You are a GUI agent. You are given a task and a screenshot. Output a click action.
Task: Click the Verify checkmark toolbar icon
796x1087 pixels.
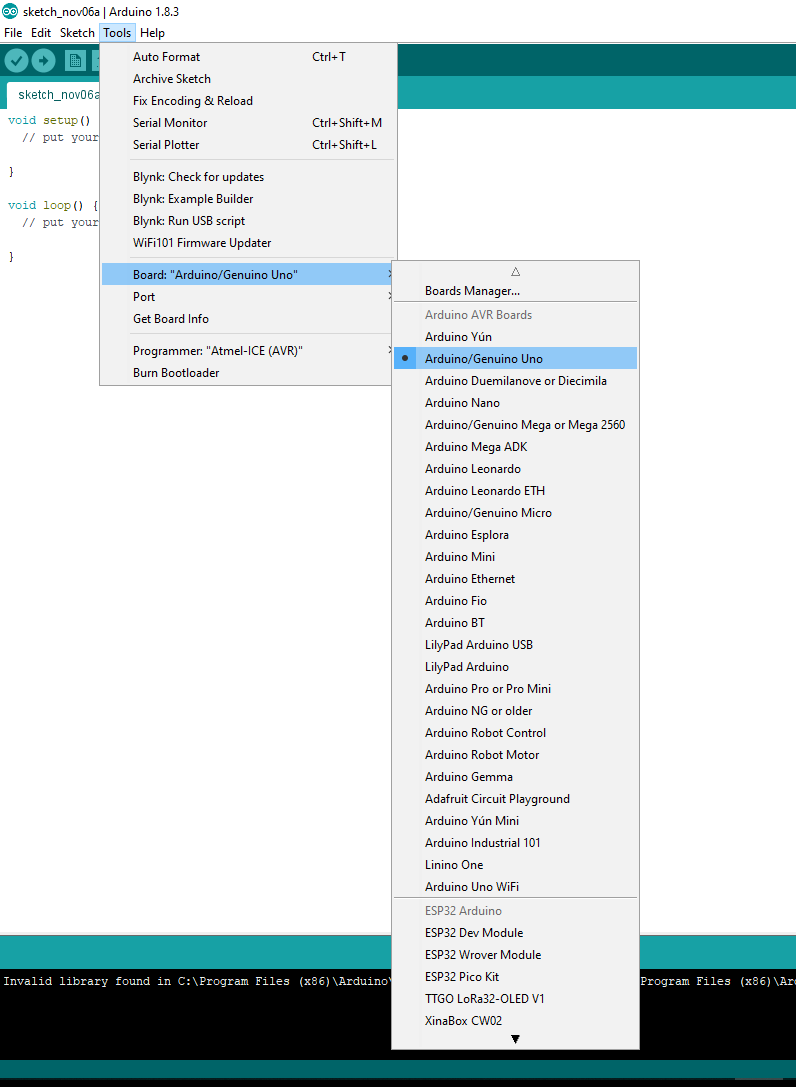[x=16, y=61]
